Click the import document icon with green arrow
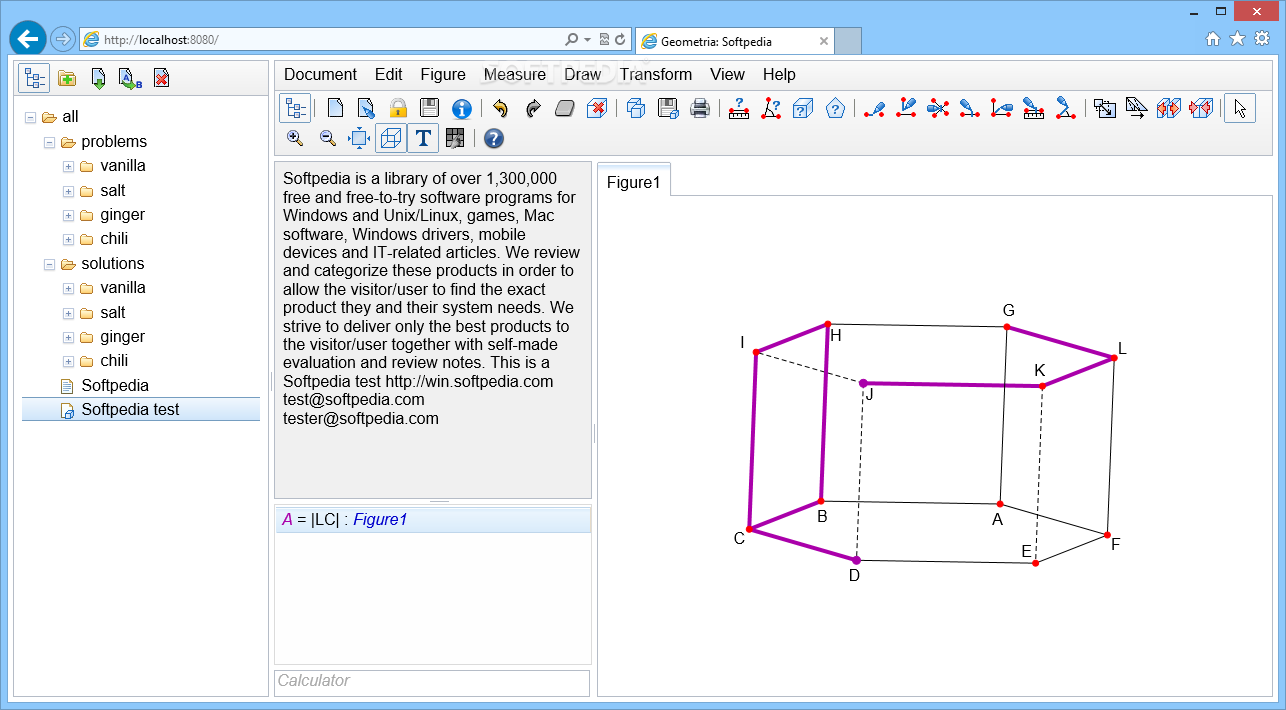1286x710 pixels. pos(99,78)
